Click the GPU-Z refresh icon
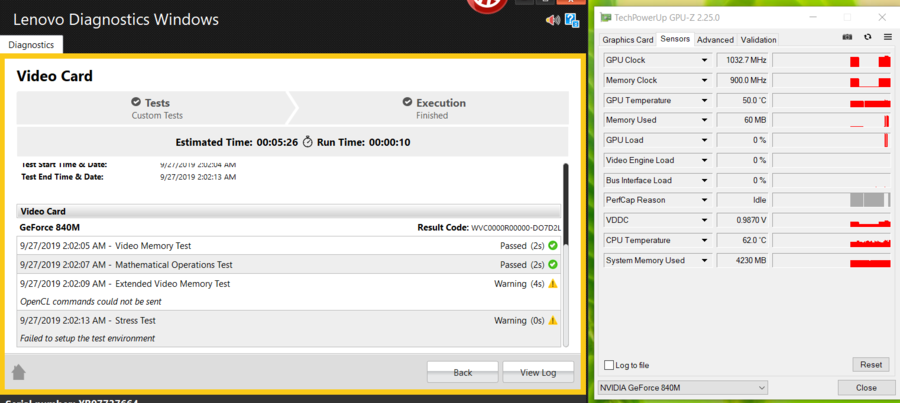Viewport: 900px width, 403px height. click(868, 37)
